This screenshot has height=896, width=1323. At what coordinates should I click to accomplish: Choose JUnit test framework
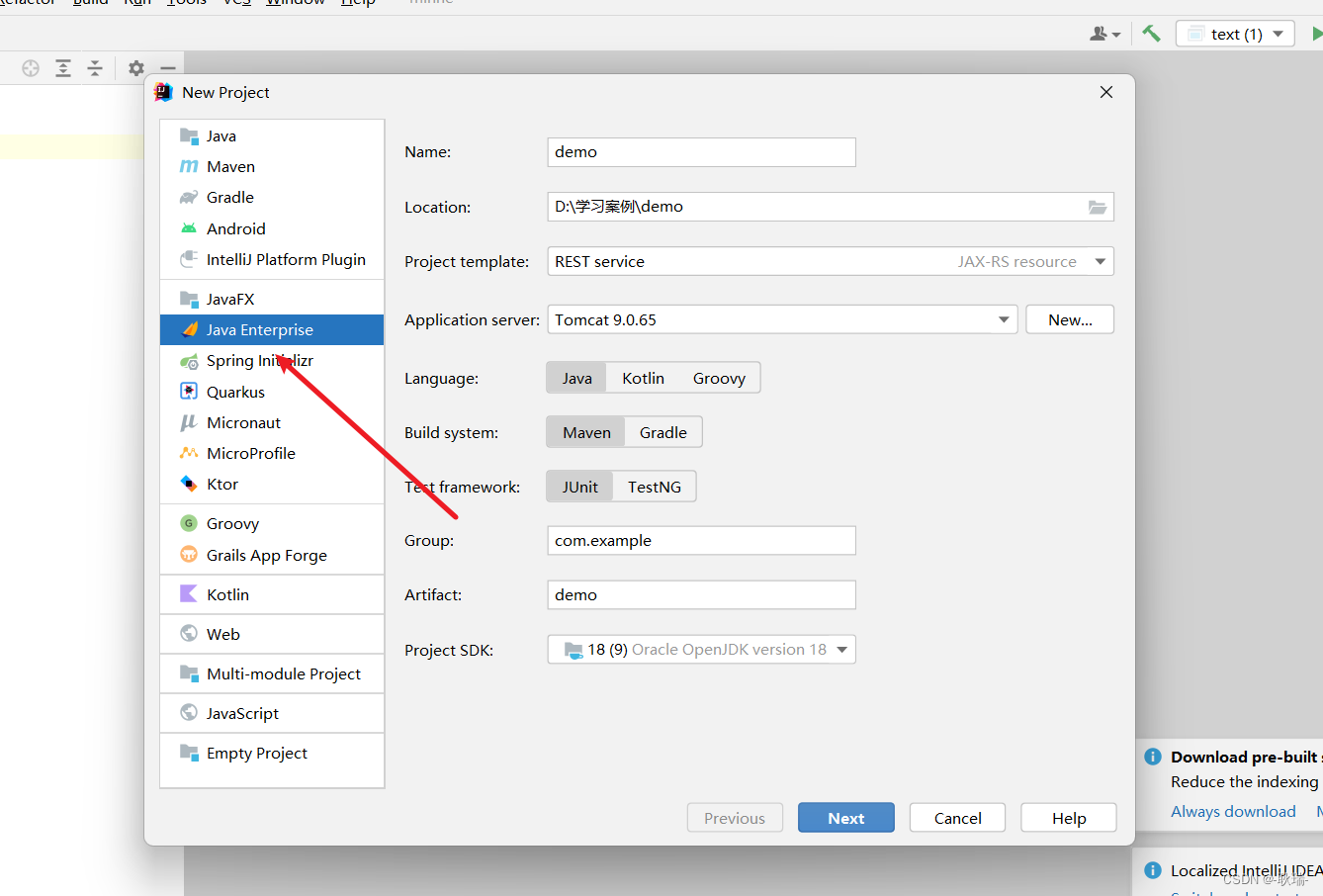coord(580,487)
